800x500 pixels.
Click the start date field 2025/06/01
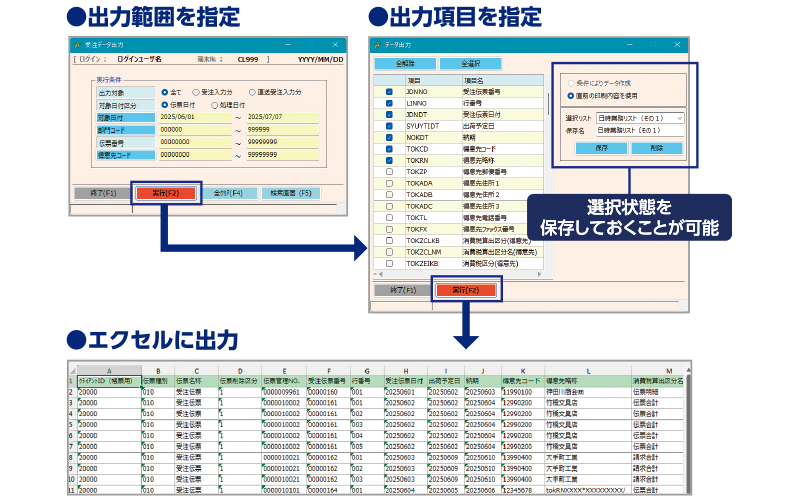point(195,117)
